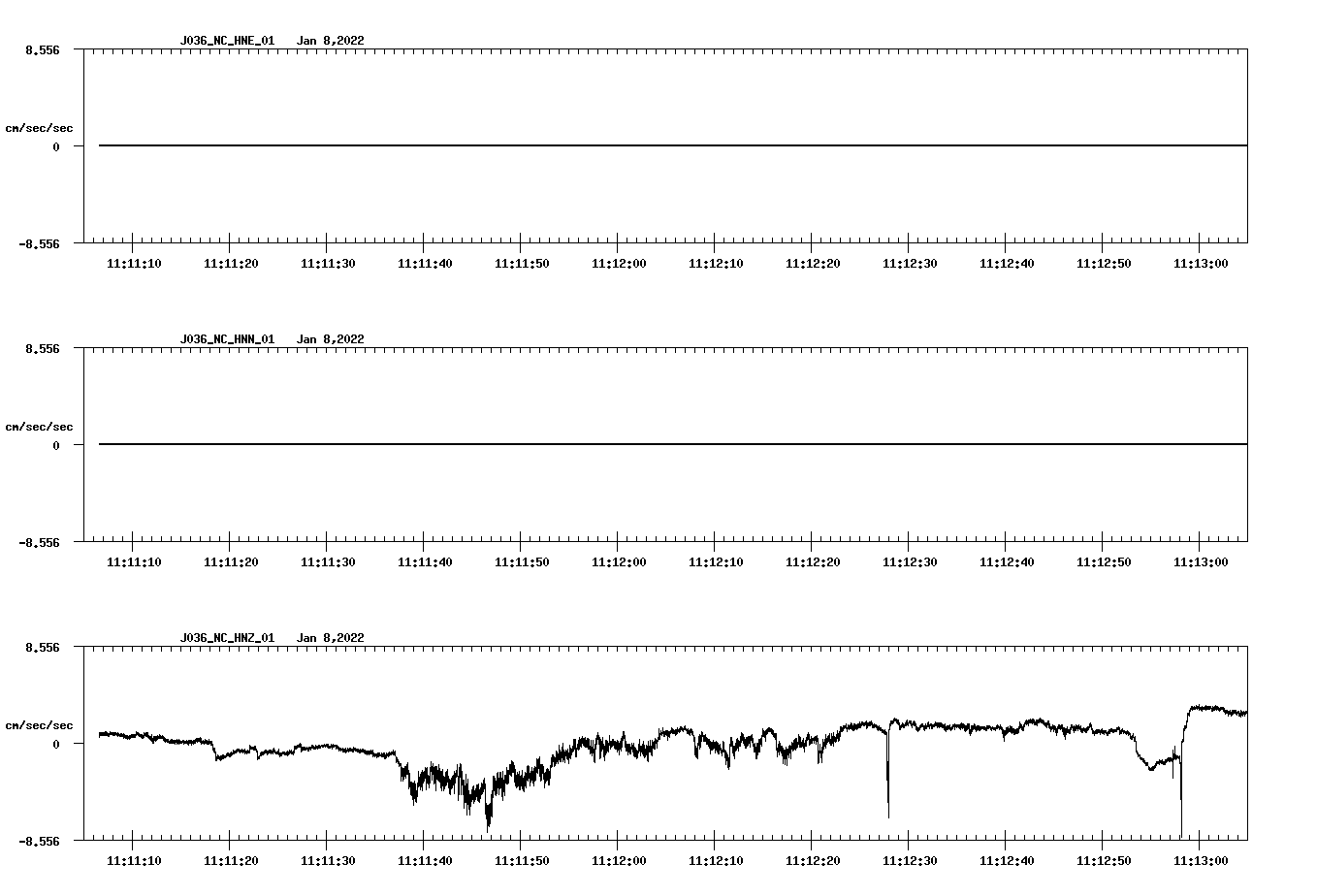The height and width of the screenshot is (896, 1317).
Task: Click 11:12:00 time label under HNZ plot
Action: click(x=619, y=861)
